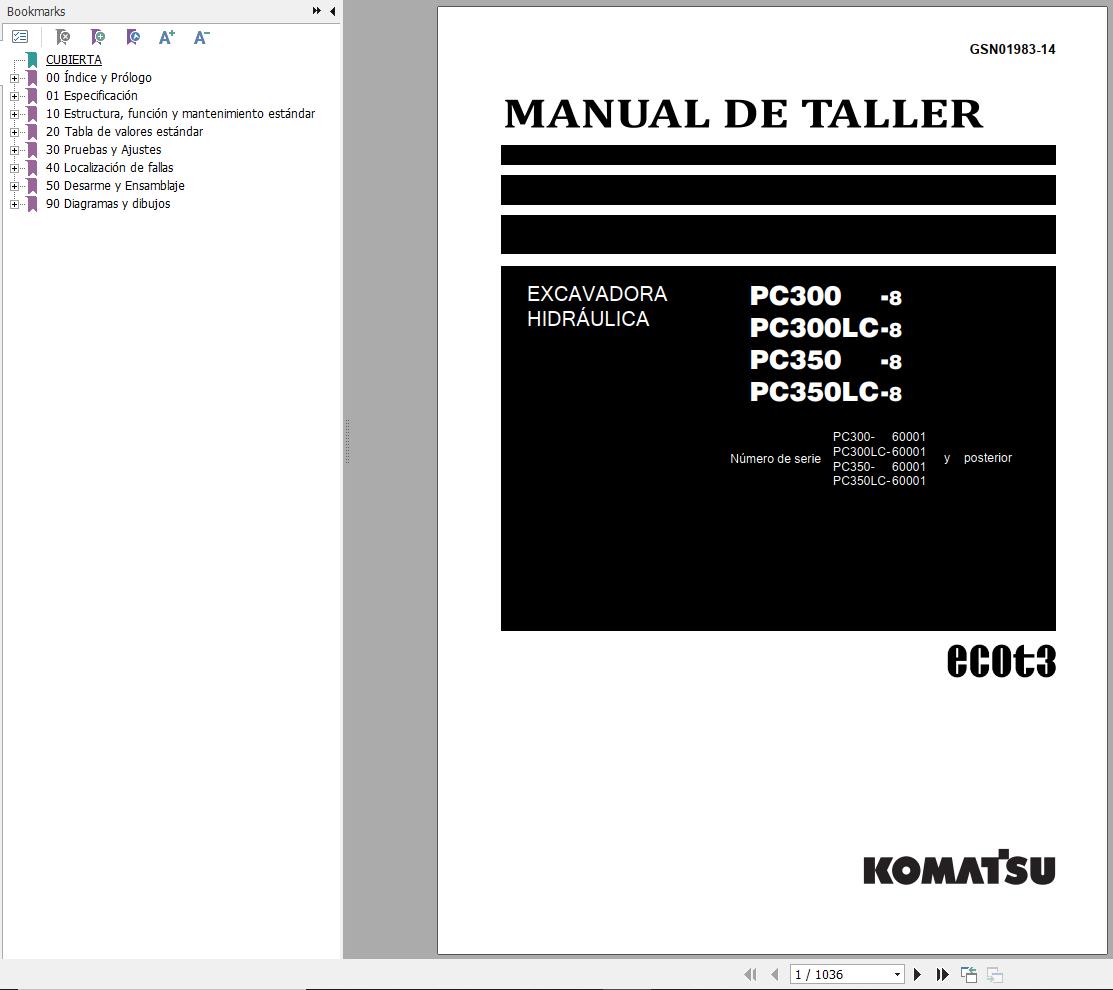The image size is (1113, 990).
Task: Select 10 Estructura, función y mantenimiento estándar
Action: pos(180,114)
